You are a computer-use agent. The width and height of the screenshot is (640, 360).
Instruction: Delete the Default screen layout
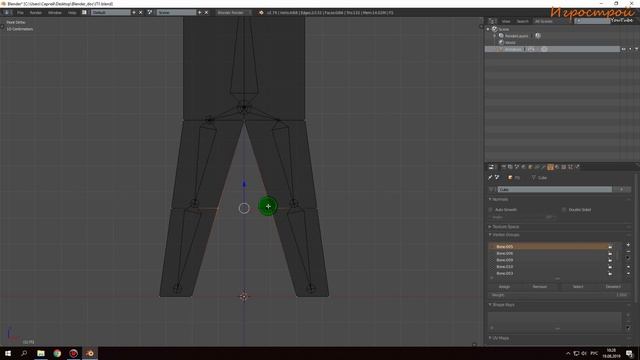pyautogui.click(x=140, y=13)
